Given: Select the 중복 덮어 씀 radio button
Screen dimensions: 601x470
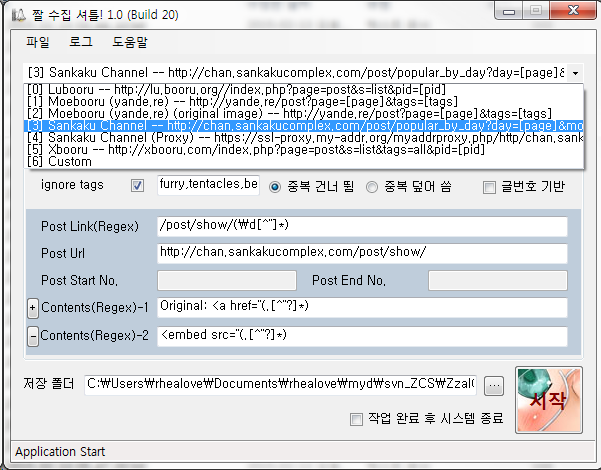Looking at the screenshot, I should pyautogui.click(x=371, y=187).
